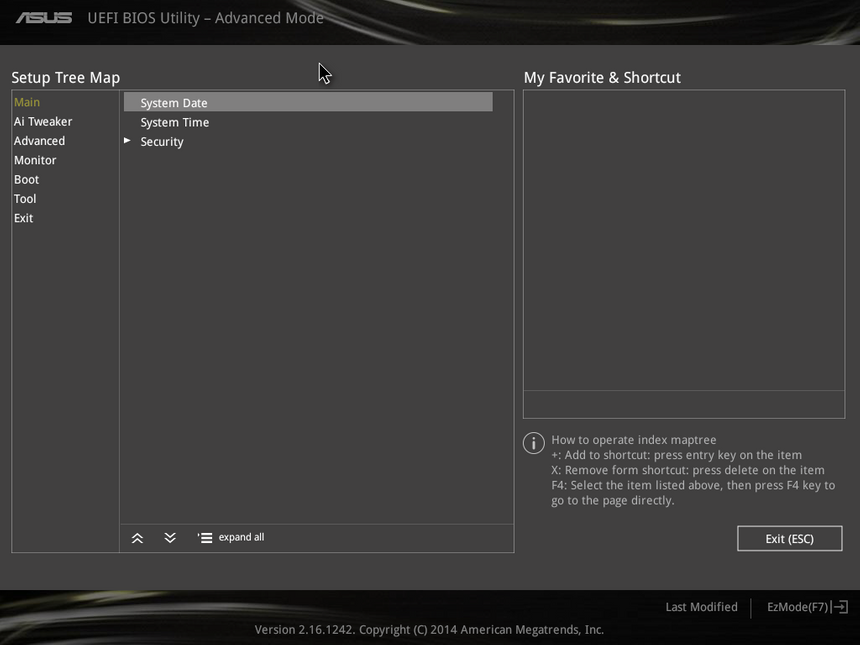The image size is (860, 645).
Task: Open the Ai Tweaker category
Action: [x=43, y=122]
